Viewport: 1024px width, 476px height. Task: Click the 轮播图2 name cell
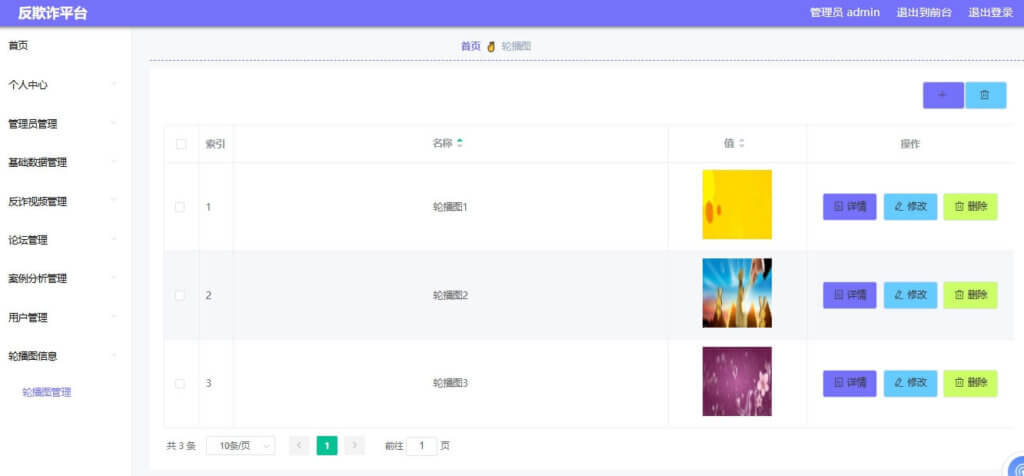click(x=451, y=295)
